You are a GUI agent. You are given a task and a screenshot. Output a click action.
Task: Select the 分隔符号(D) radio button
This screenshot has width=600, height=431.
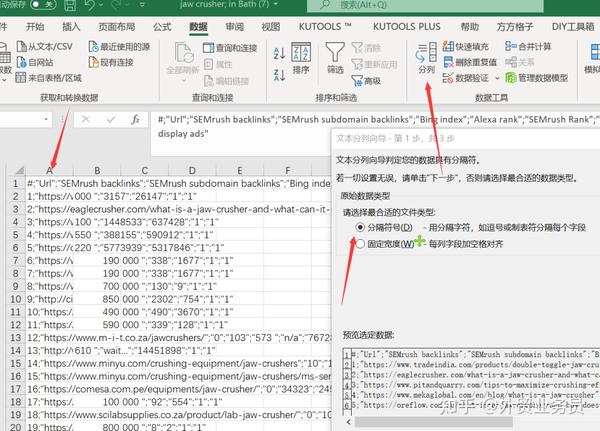360,227
